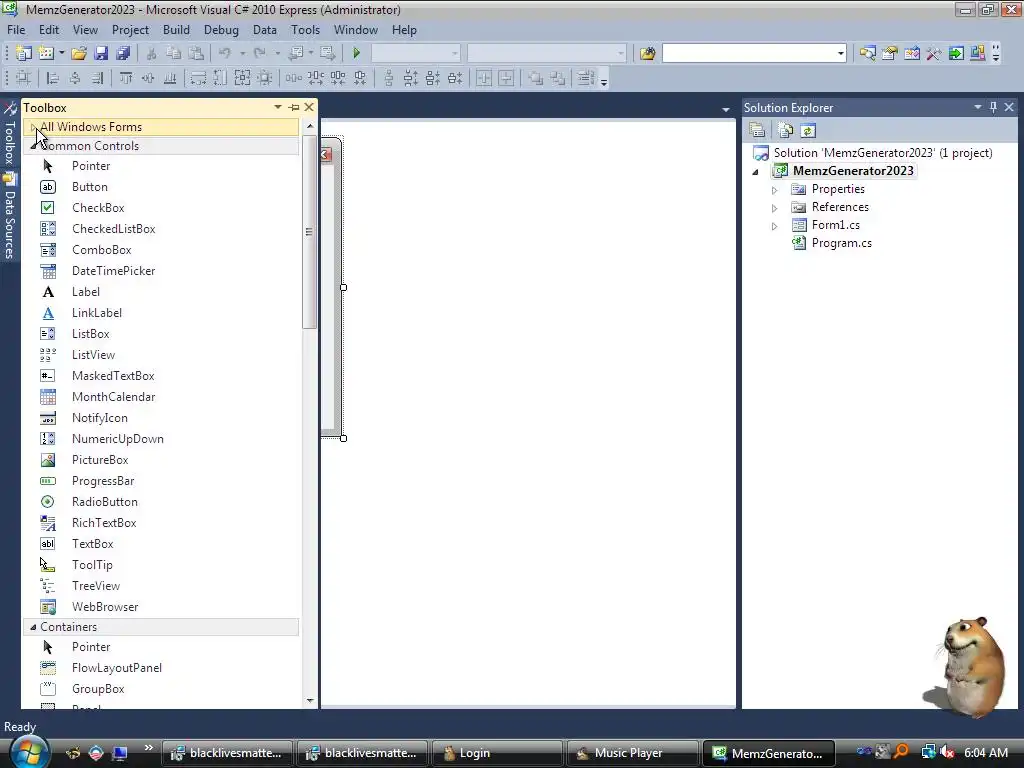Close the Toolbox panel
Viewport: 1024px width, 768px height.
point(310,107)
